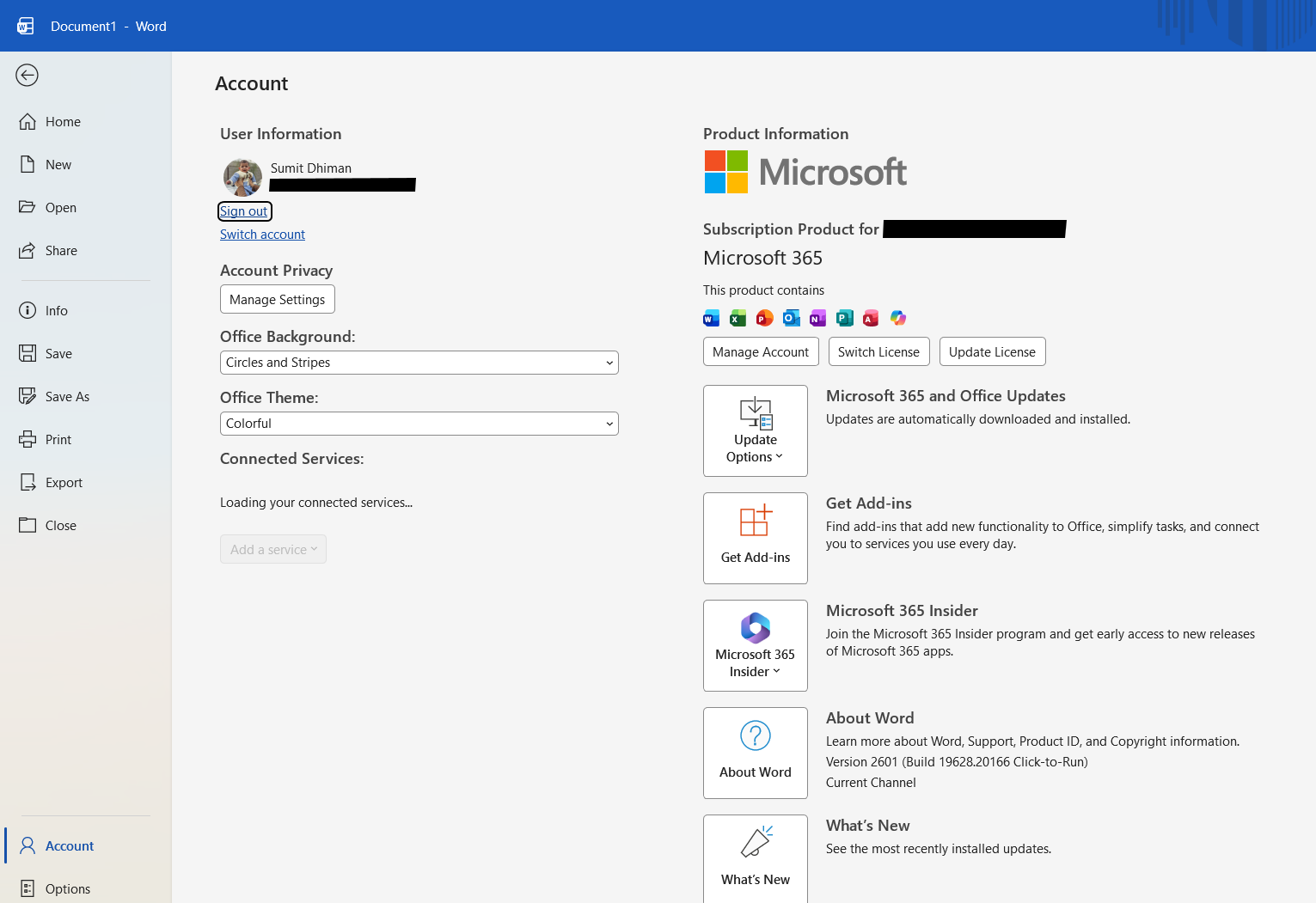Click the Switch account link
This screenshot has width=1316, height=903.
pyautogui.click(x=262, y=235)
